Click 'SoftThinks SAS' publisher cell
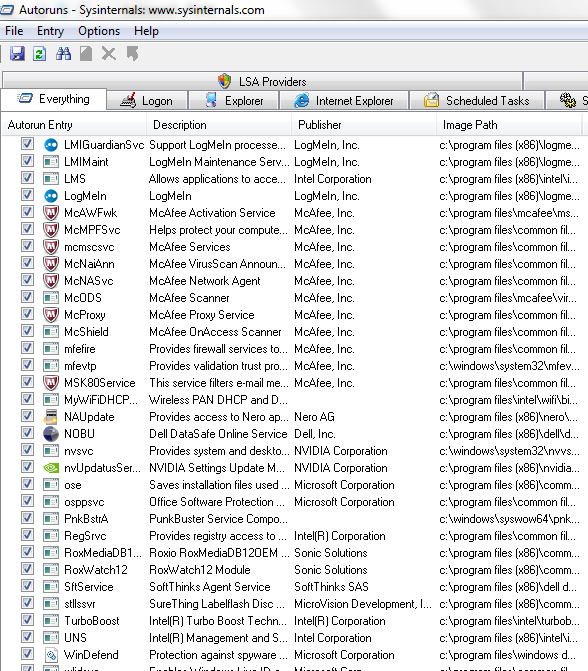 (331, 587)
